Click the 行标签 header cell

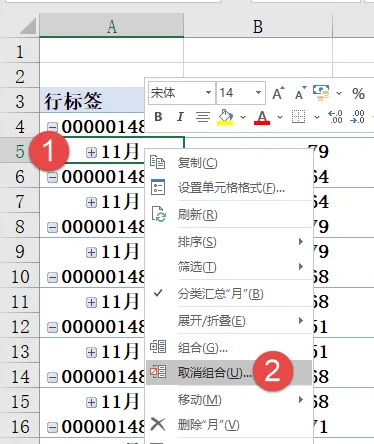pos(92,100)
